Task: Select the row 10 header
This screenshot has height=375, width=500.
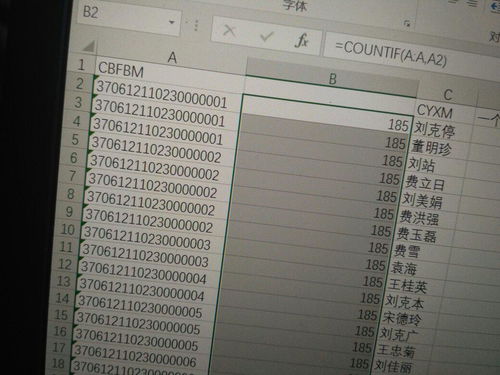Action: click(68, 229)
